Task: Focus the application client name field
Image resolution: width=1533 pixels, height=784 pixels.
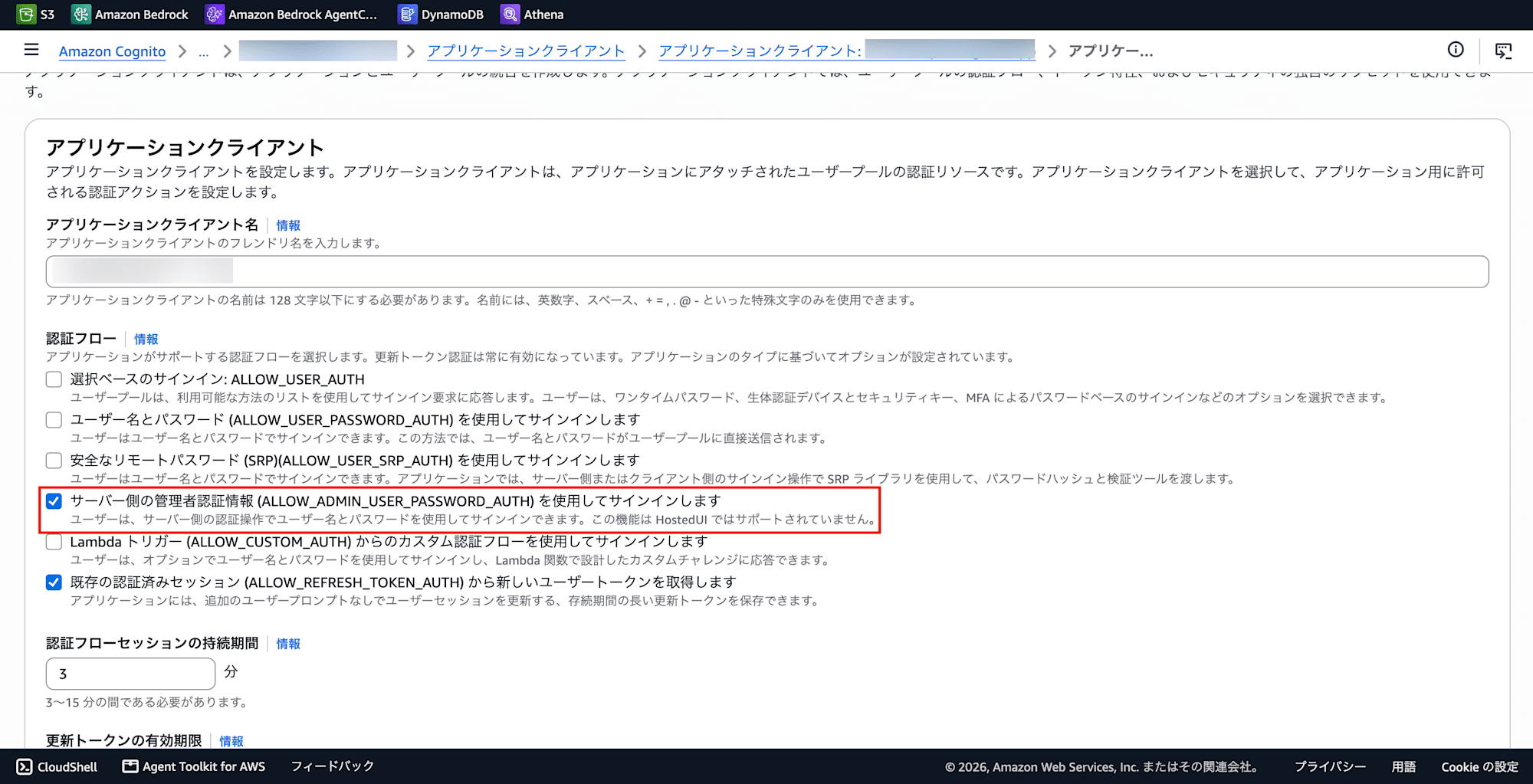Action: (x=767, y=272)
